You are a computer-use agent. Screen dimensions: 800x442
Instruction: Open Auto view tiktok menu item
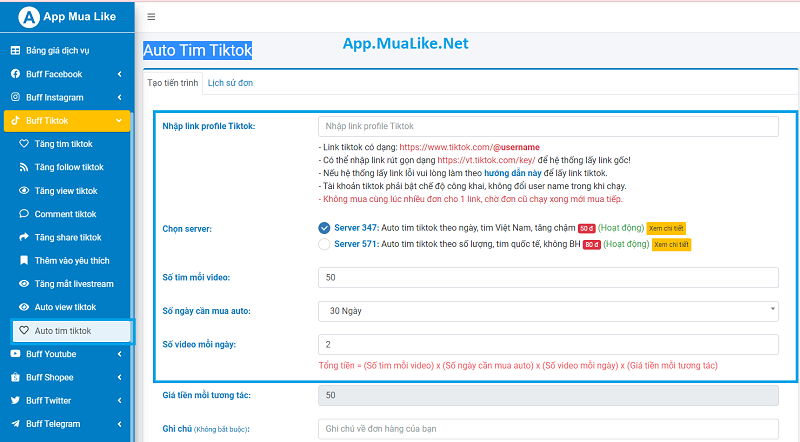[x=67, y=307]
